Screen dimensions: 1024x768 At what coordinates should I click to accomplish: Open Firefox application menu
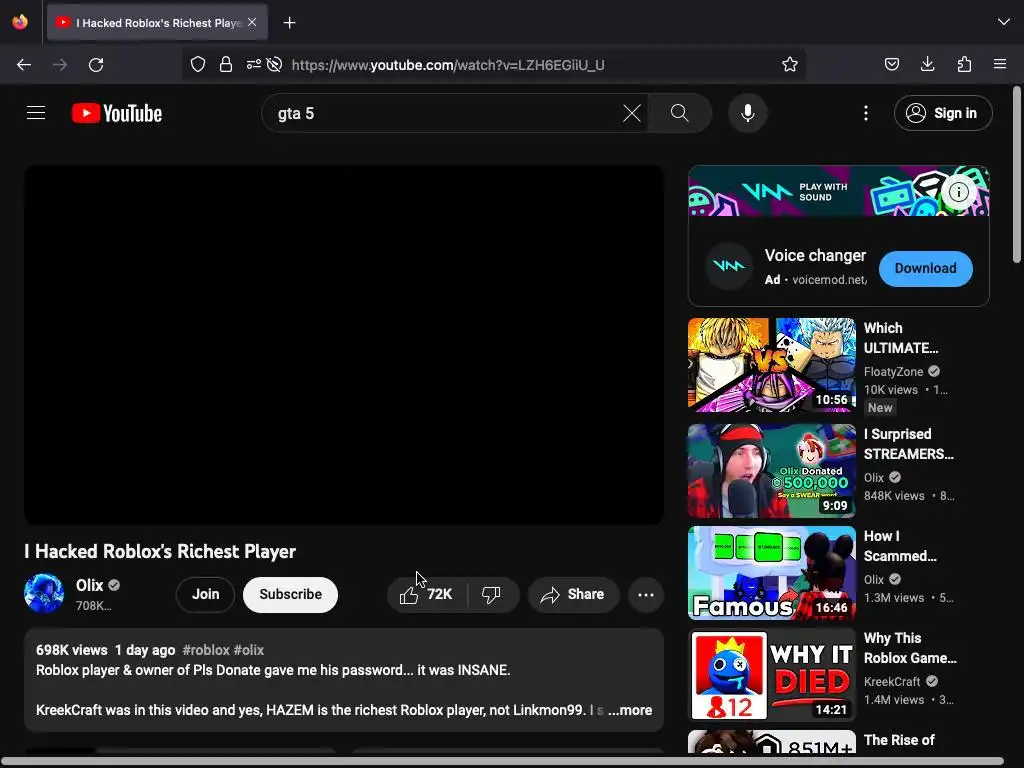1000,64
